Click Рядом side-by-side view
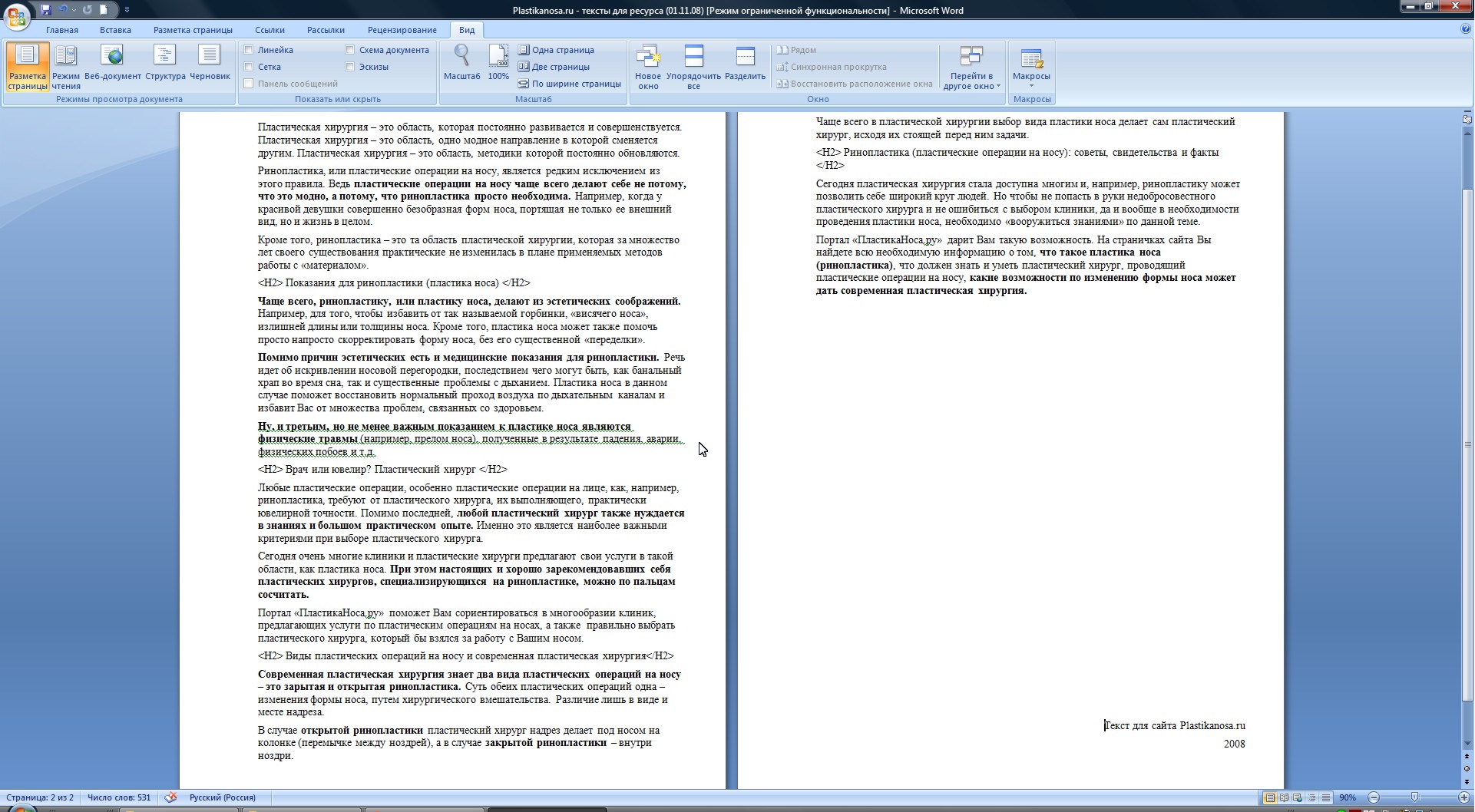Viewport: 1475px width, 812px height. [796, 50]
